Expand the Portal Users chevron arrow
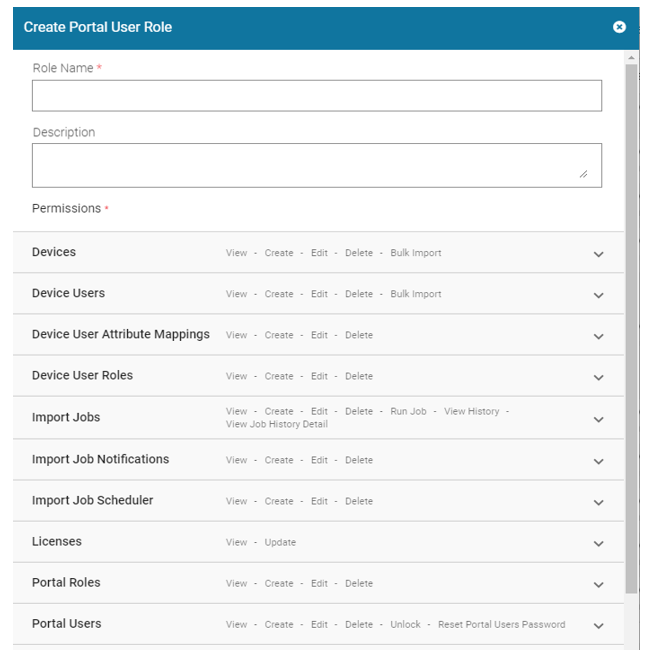The width and height of the screenshot is (649, 653). click(x=598, y=625)
